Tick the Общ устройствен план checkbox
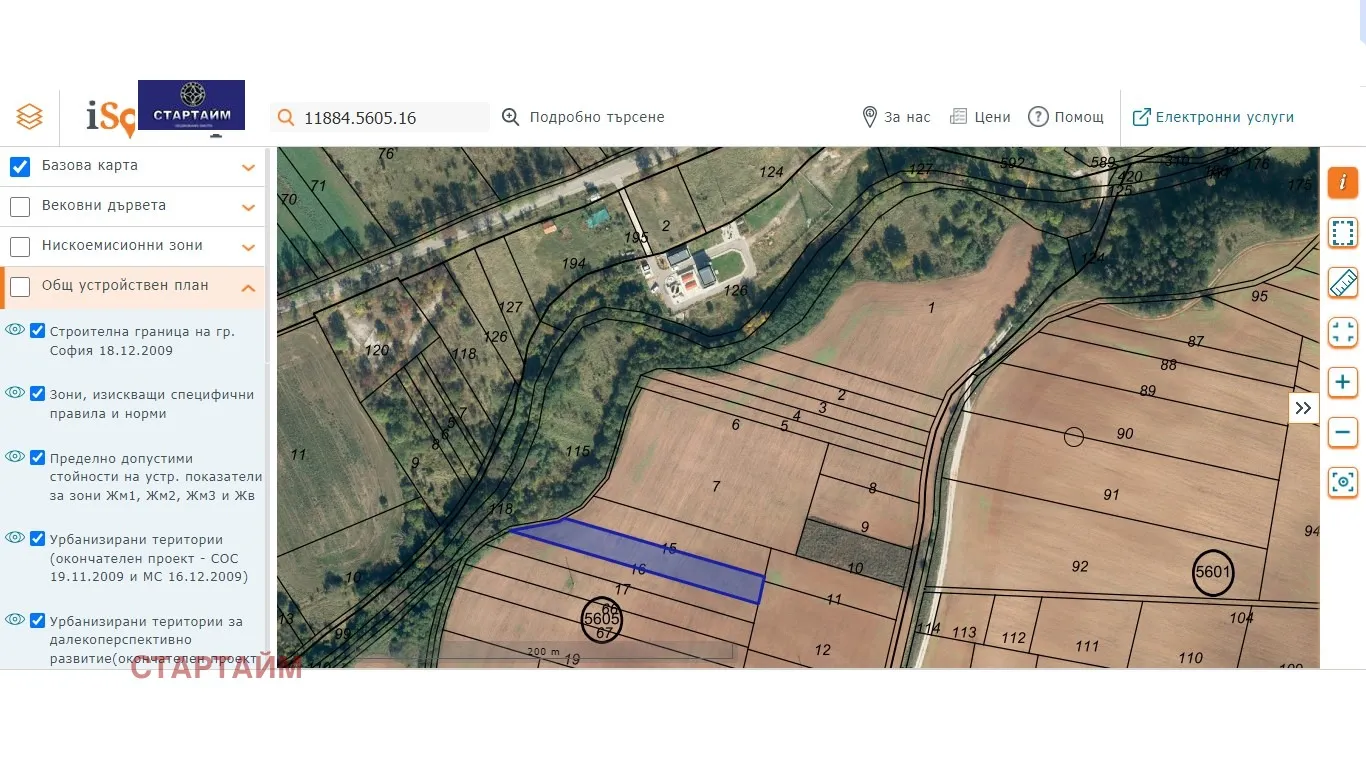The width and height of the screenshot is (1366, 768). coord(20,287)
